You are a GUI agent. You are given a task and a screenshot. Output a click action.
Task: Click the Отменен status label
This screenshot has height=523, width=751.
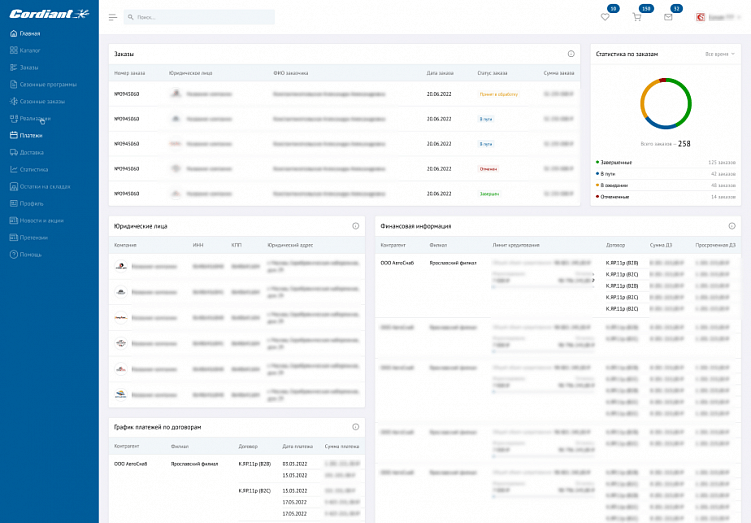point(488,169)
